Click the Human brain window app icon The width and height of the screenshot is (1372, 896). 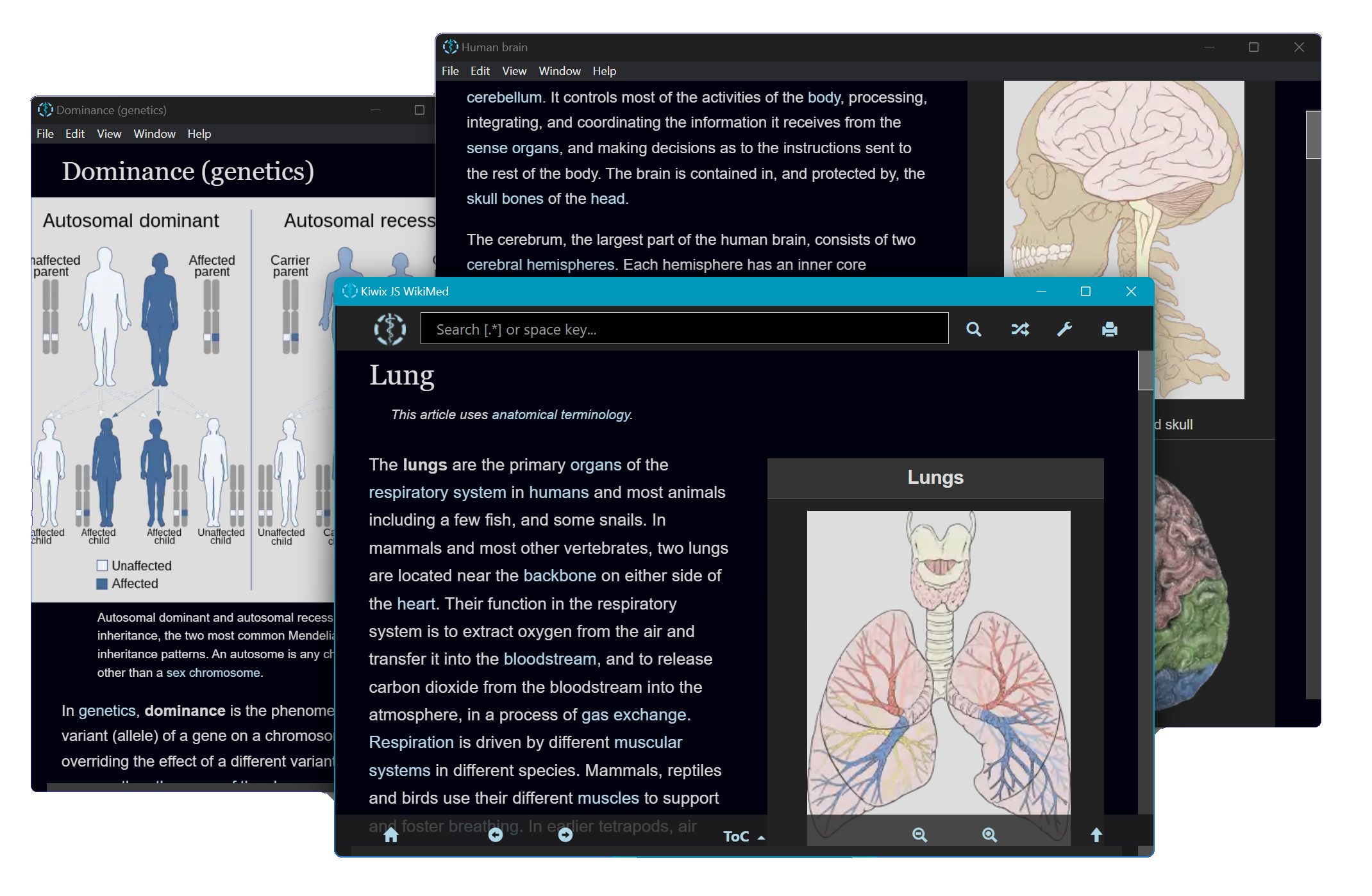pos(451,47)
